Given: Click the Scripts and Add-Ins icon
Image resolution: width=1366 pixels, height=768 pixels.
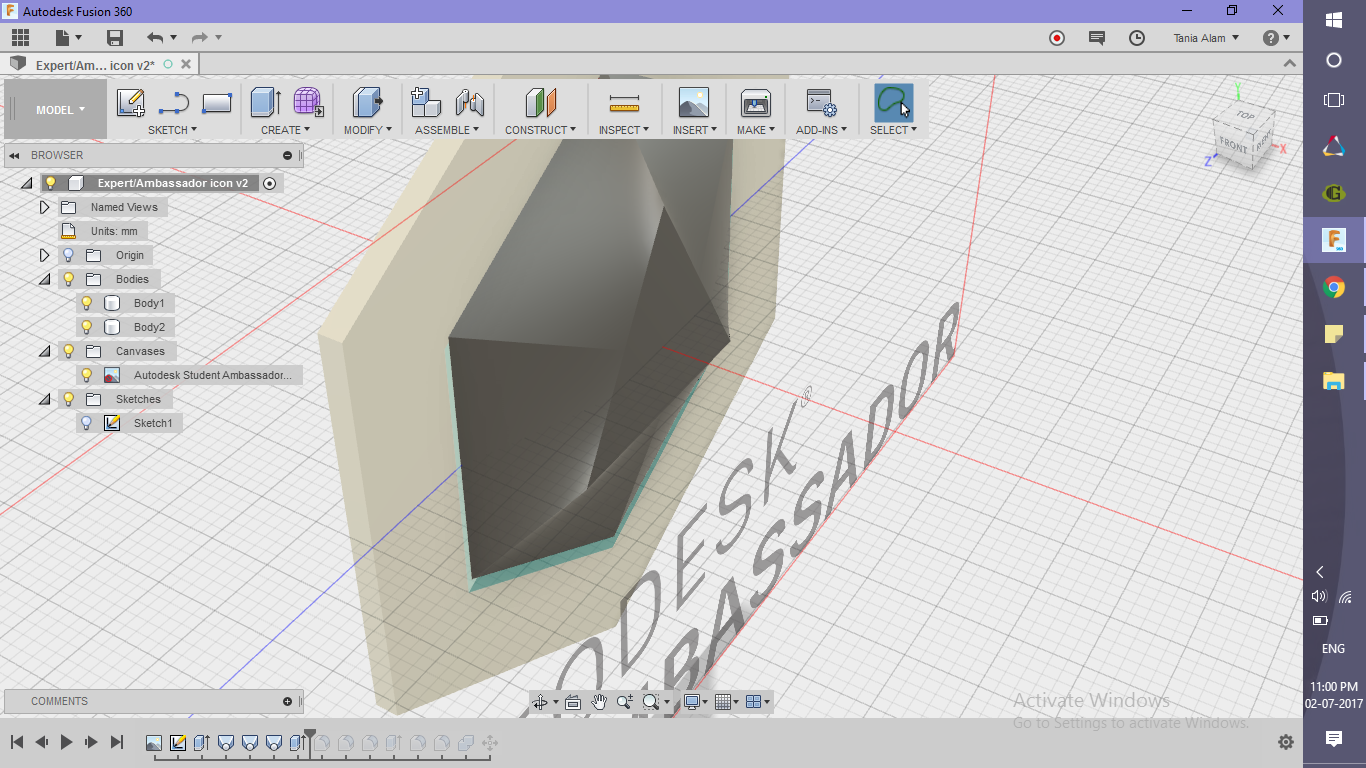Looking at the screenshot, I should coord(821,103).
